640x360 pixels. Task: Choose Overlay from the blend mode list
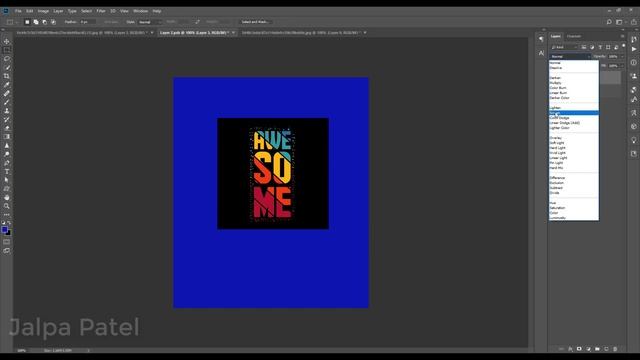pos(574,138)
